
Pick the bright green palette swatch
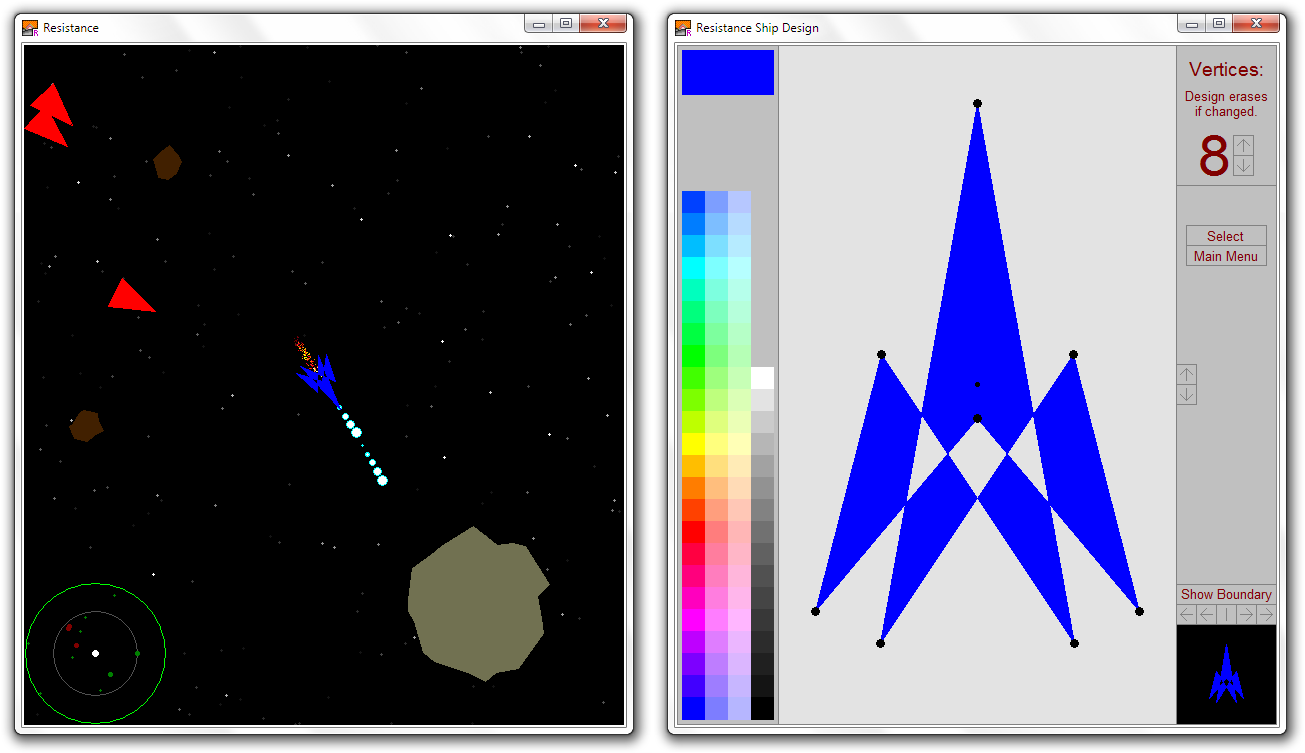[x=693, y=355]
